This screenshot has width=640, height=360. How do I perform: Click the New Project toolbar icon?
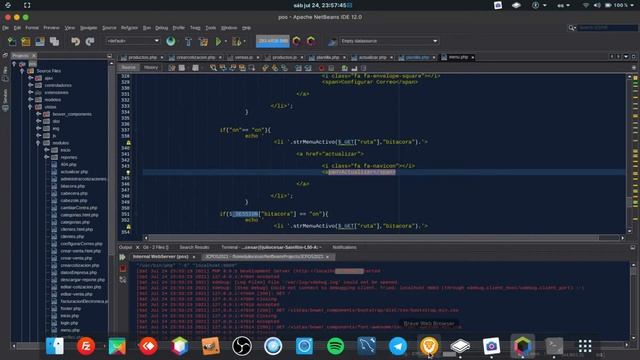coord(26,41)
